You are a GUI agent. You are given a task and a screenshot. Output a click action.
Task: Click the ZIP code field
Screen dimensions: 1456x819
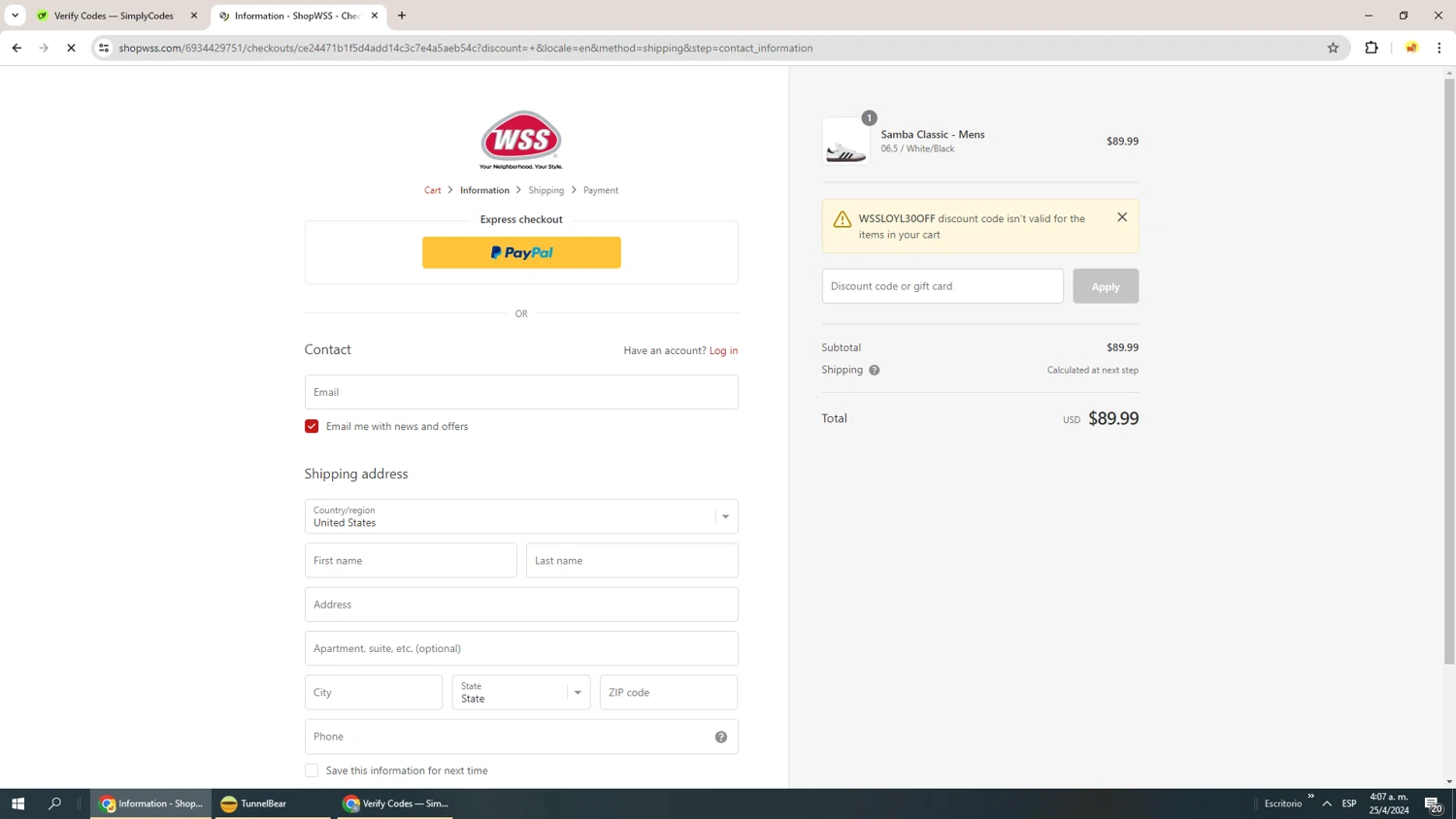(669, 693)
